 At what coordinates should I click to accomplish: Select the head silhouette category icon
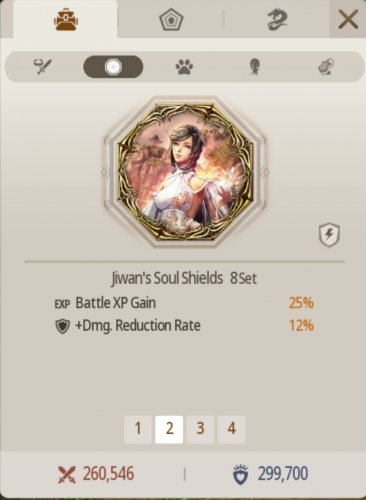[x=255, y=67]
